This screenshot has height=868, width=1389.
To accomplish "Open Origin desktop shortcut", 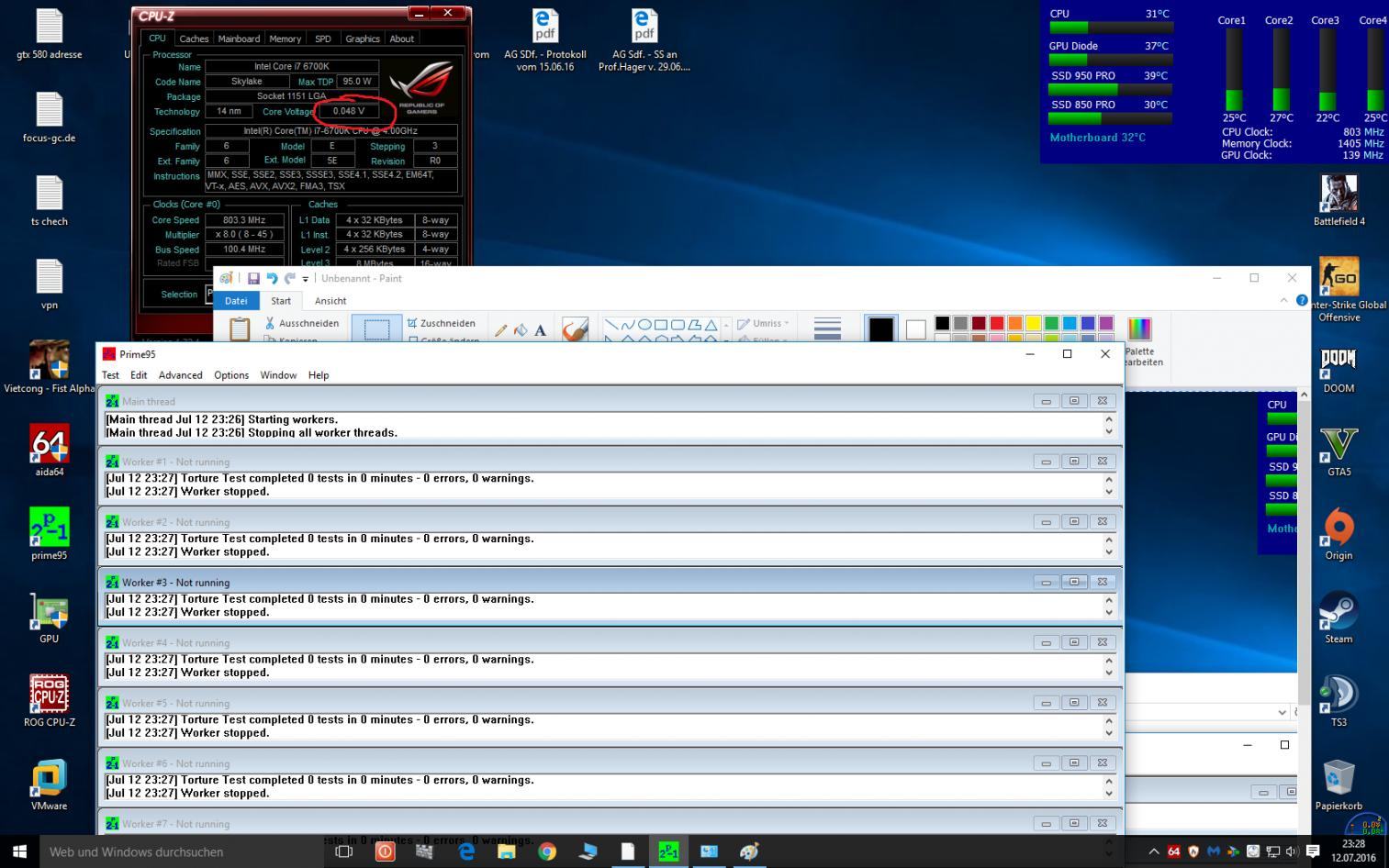I will pos(1339,534).
